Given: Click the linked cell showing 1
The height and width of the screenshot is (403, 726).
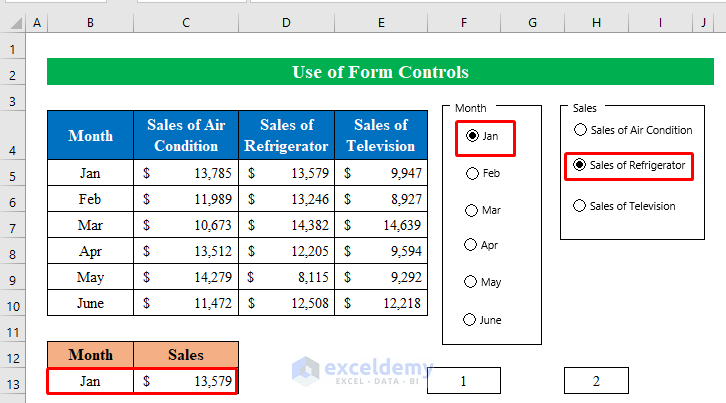Looking at the screenshot, I should (x=463, y=381).
